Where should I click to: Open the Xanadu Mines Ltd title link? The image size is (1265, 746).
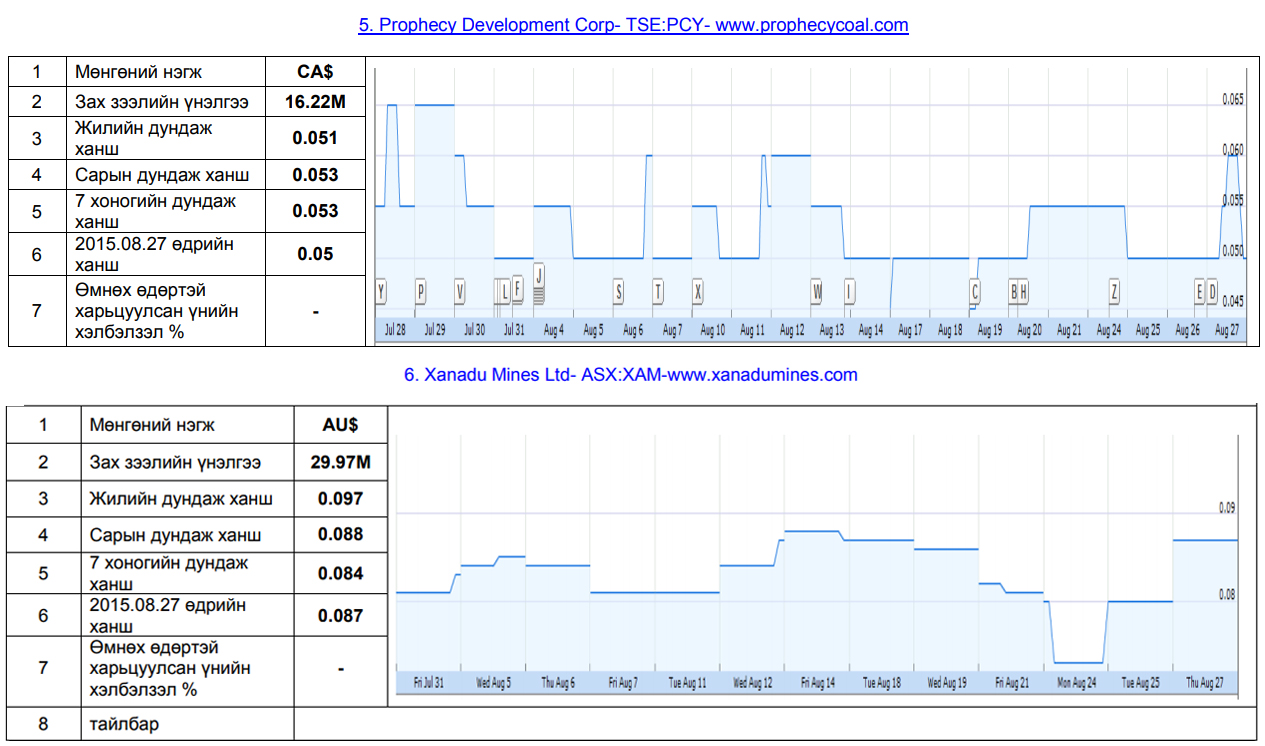631,375
